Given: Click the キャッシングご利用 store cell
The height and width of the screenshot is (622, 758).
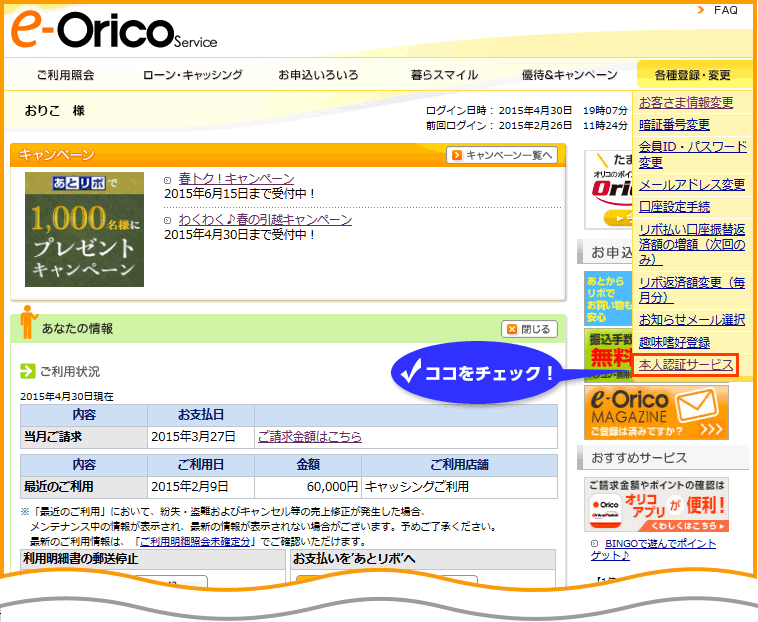Looking at the screenshot, I should 459,487.
